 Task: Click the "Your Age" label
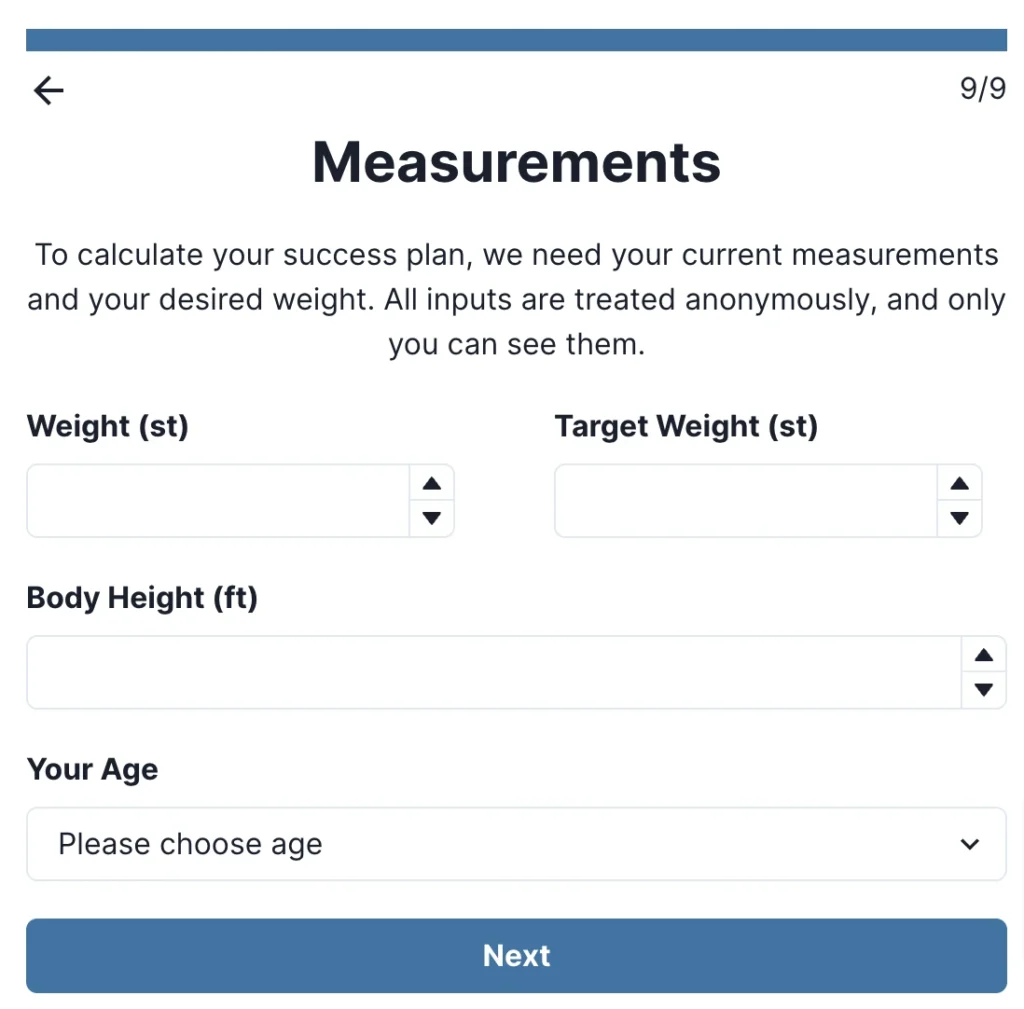(x=93, y=770)
